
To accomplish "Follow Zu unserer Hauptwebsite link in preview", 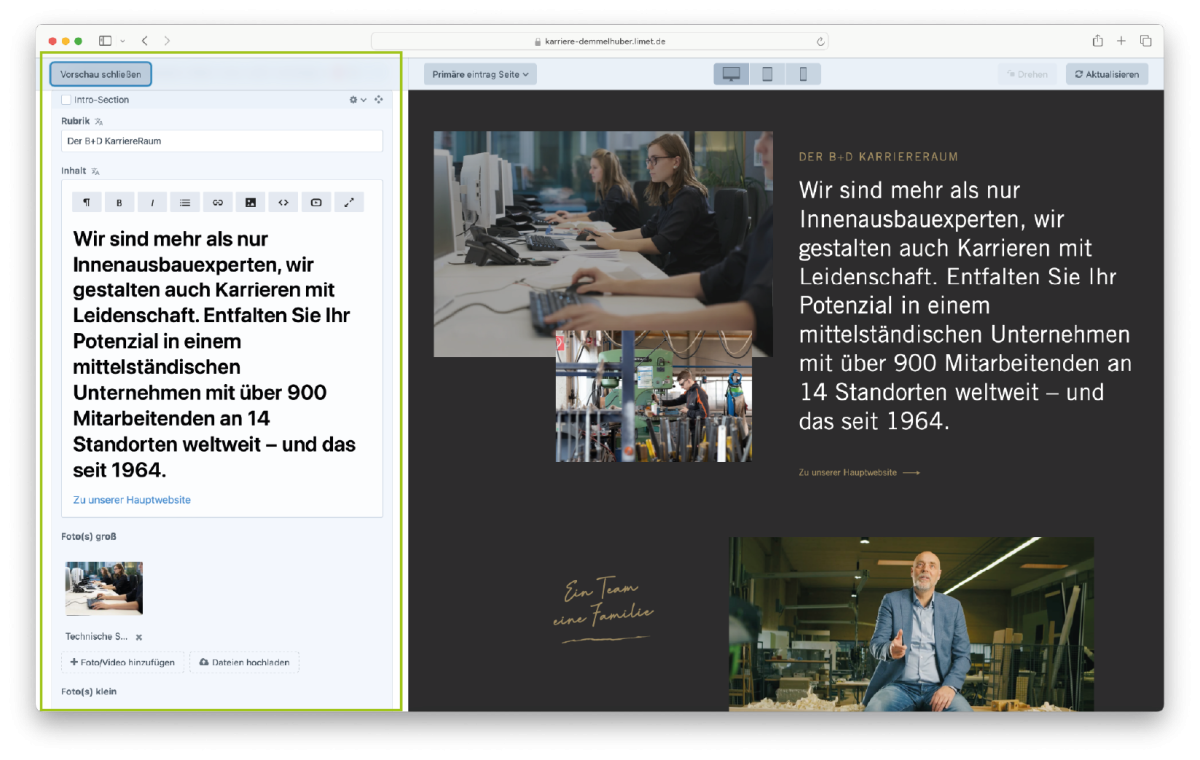I will 859,472.
